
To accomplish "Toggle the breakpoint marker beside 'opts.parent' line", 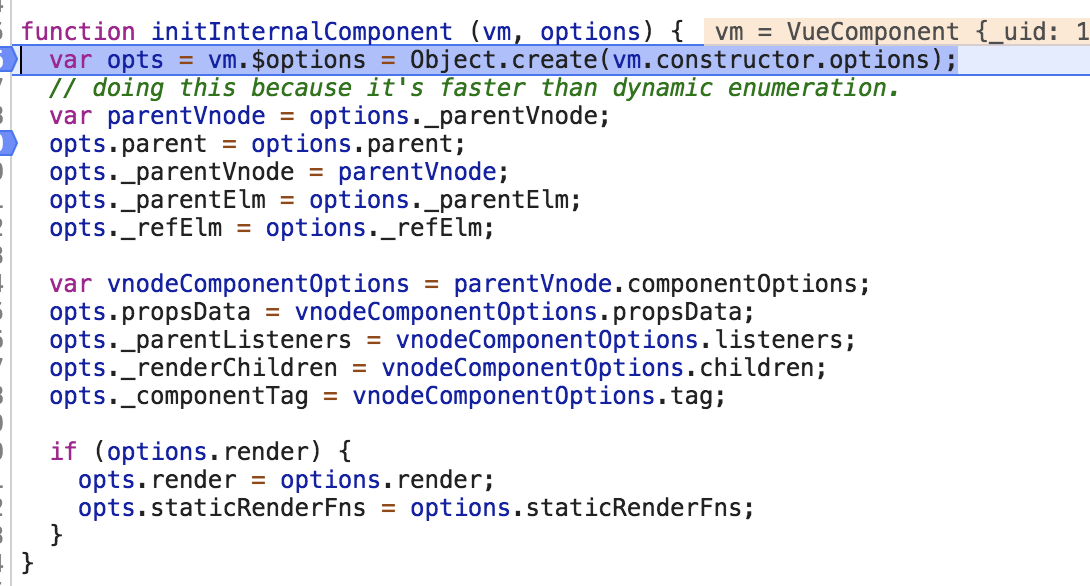I will pos(5,144).
